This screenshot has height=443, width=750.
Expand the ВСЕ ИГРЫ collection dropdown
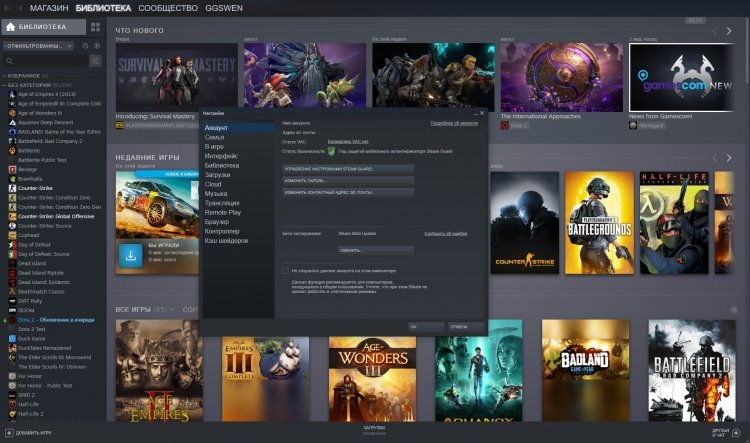click(x=172, y=310)
